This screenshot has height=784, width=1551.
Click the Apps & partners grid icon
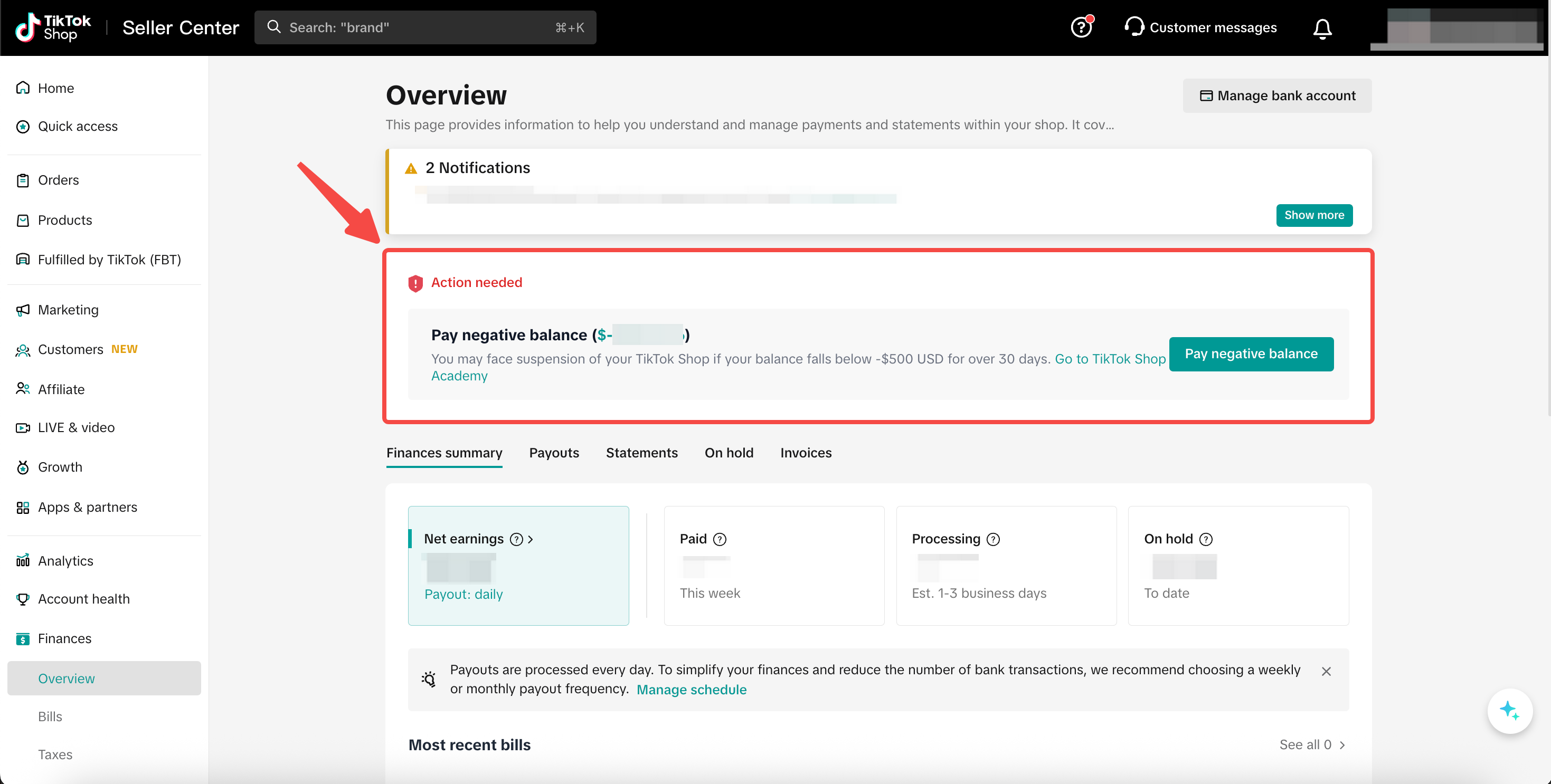23,508
